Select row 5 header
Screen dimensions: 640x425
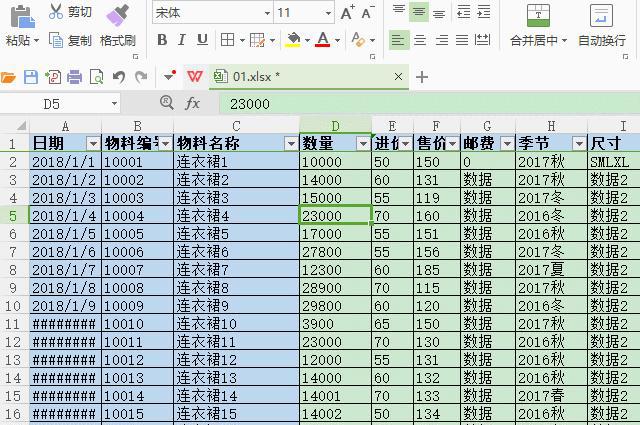(13, 216)
